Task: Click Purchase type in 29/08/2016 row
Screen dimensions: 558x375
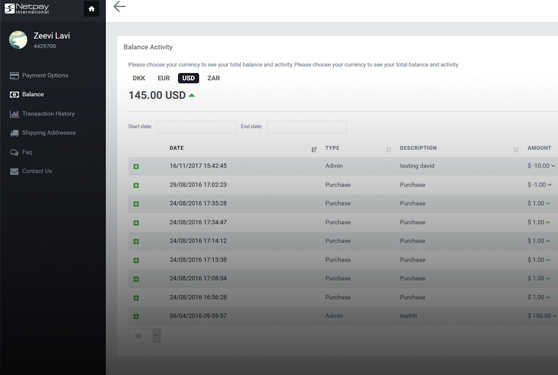Action: tap(338, 185)
